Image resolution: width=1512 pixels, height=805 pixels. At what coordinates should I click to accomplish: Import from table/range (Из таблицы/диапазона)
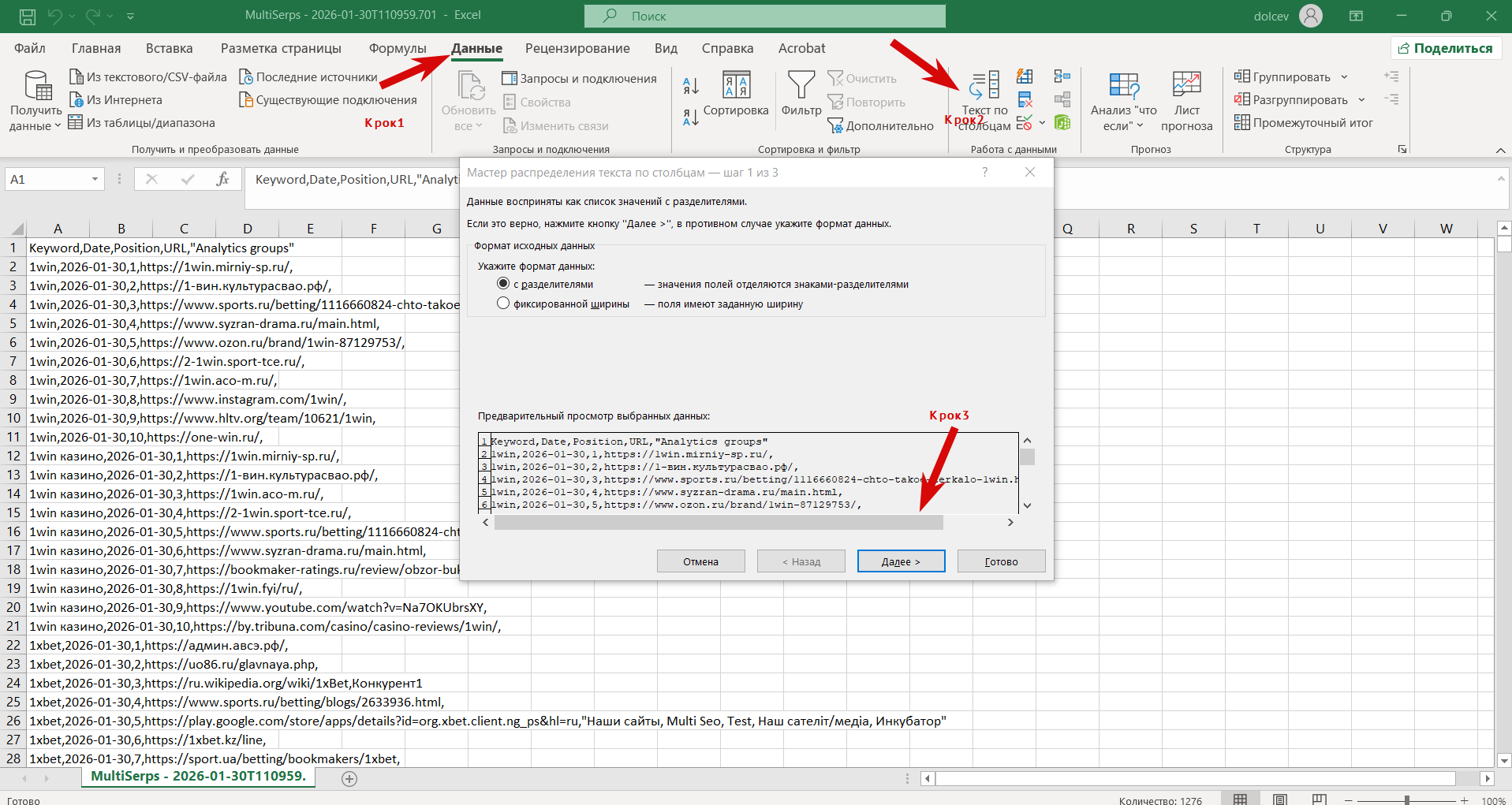(141, 122)
